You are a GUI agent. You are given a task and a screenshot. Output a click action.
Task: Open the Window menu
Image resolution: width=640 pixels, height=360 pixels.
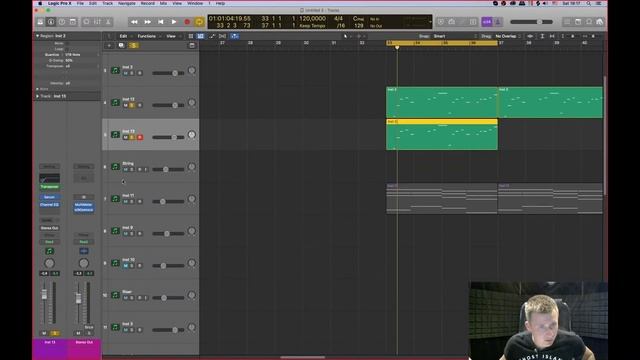pos(195,3)
